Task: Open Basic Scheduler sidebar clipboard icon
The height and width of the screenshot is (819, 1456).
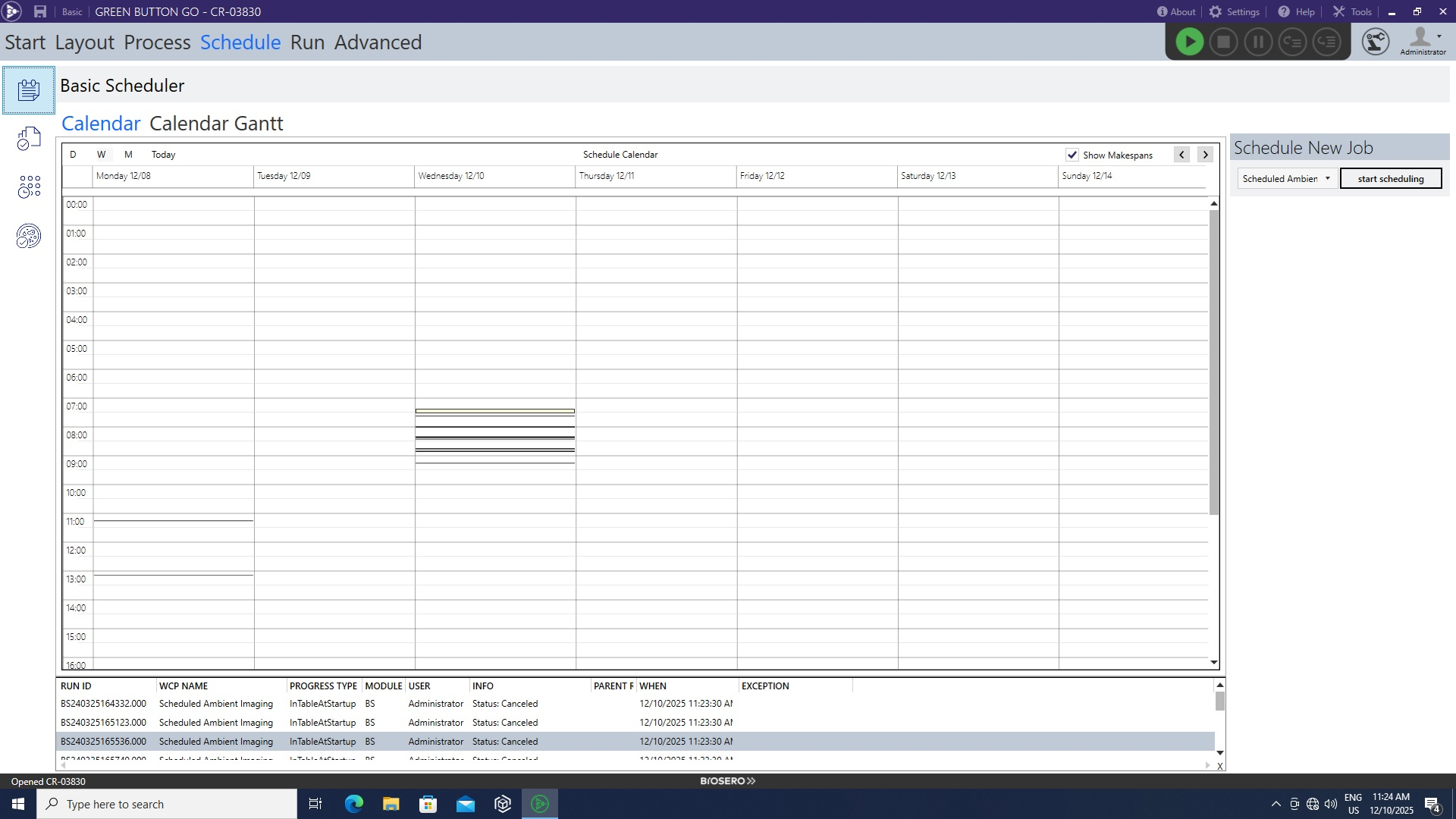Action: 29,90
